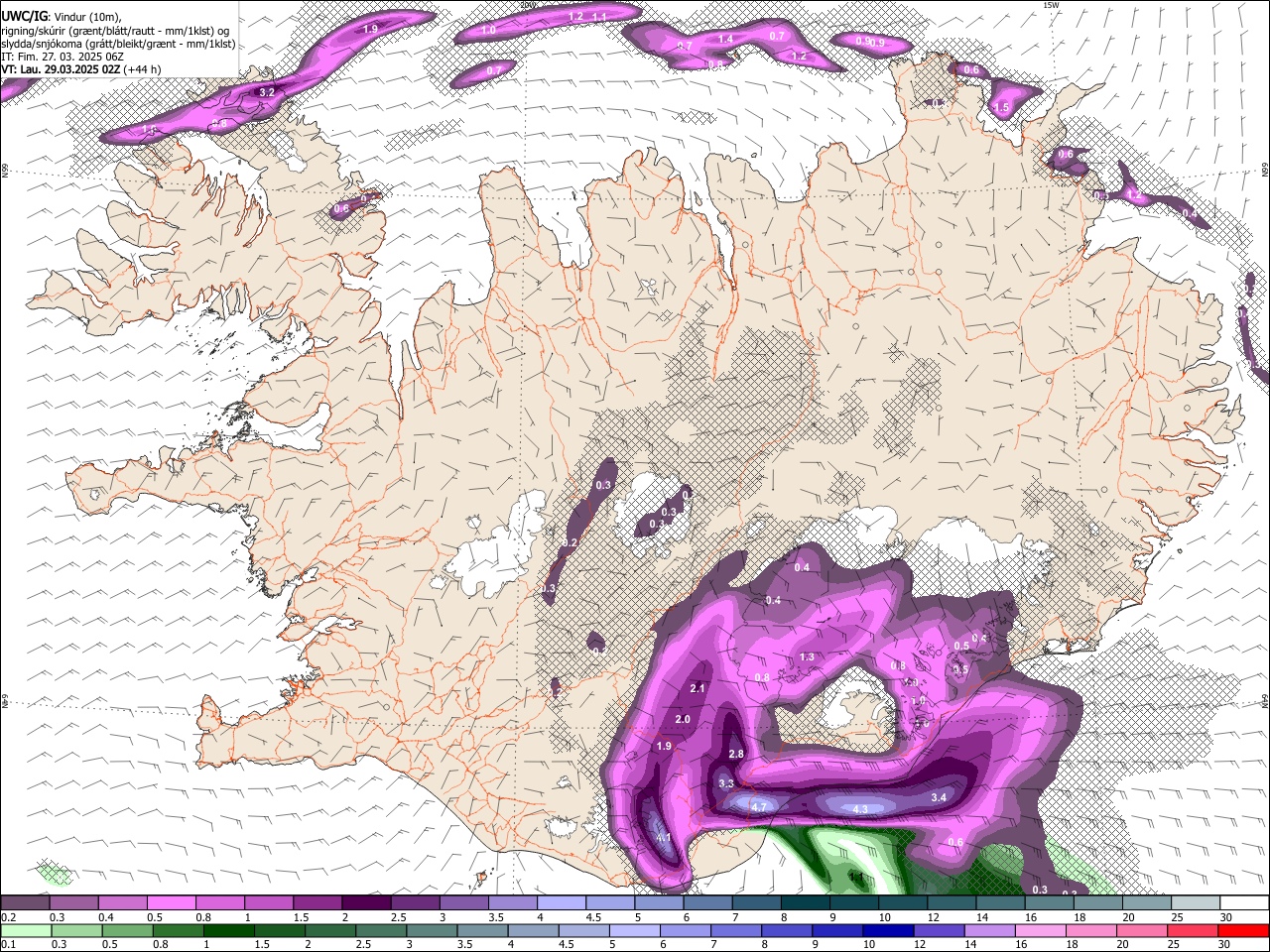Click the 4.7 precipitation value on the south coast
Image resolution: width=1270 pixels, height=952 pixels.
(x=759, y=807)
